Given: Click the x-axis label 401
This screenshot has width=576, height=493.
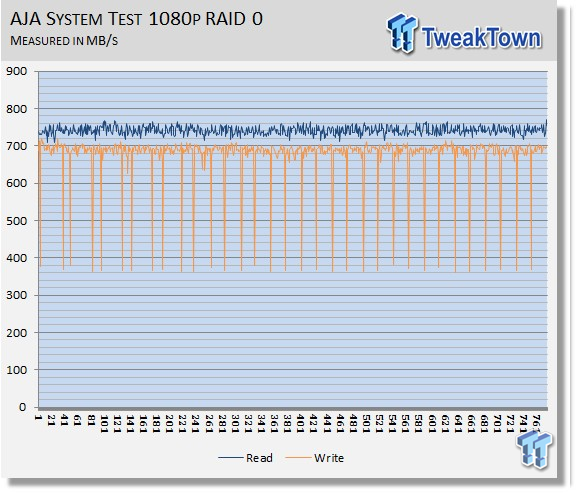Looking at the screenshot, I should pos(301,424).
